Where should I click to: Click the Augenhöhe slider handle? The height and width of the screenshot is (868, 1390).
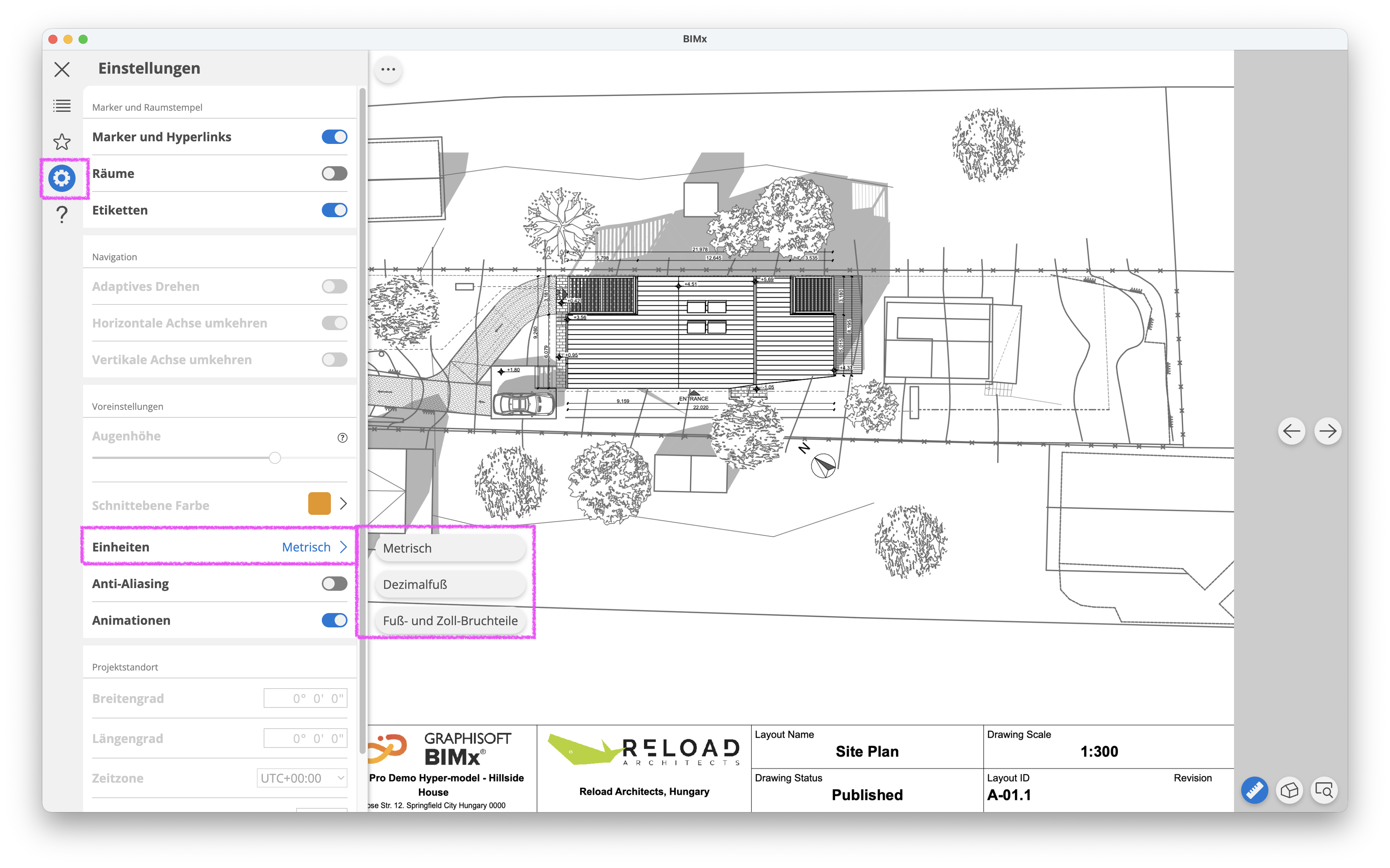point(275,458)
